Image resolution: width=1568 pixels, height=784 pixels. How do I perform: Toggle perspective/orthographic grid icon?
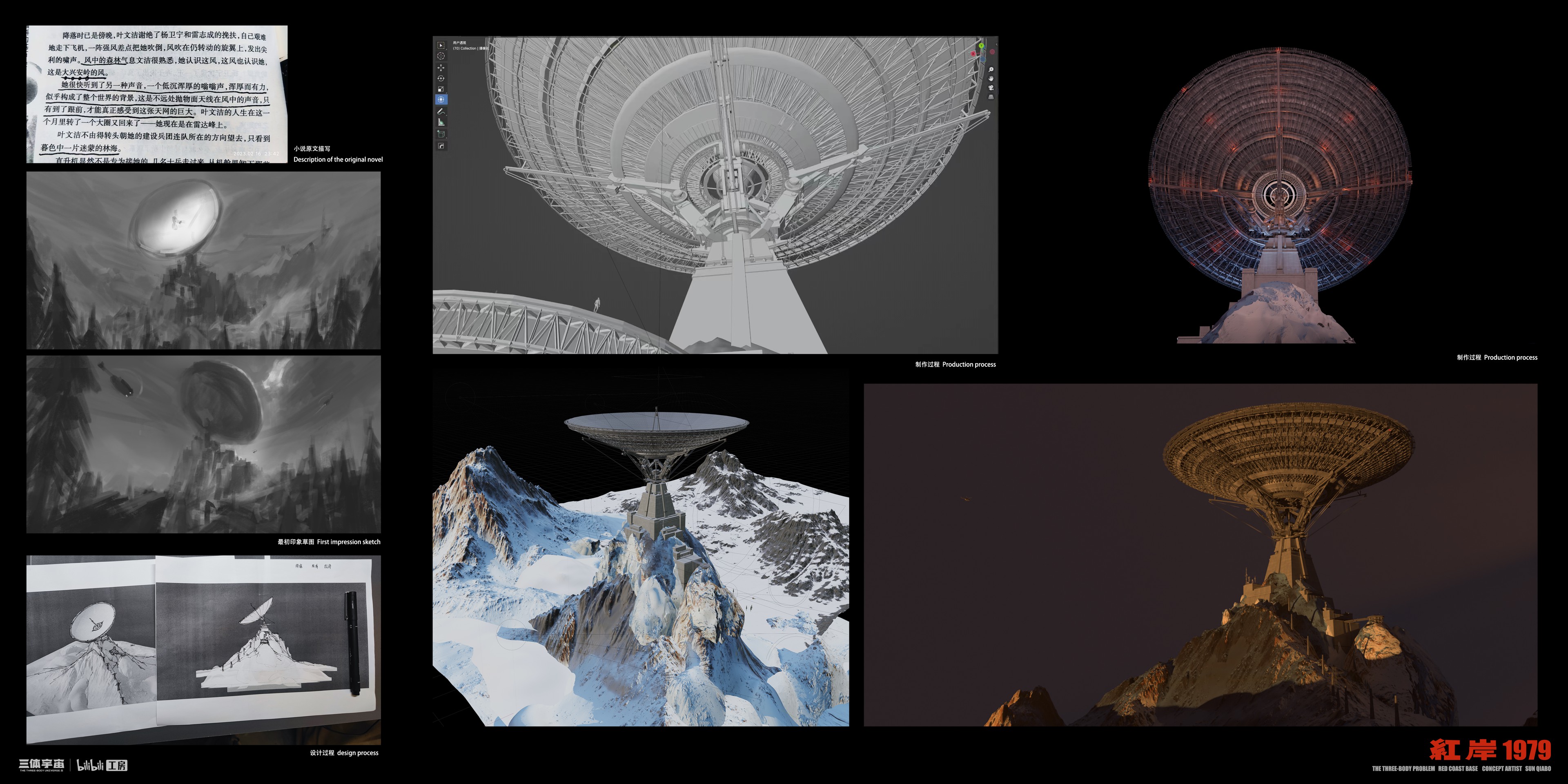pos(991,98)
